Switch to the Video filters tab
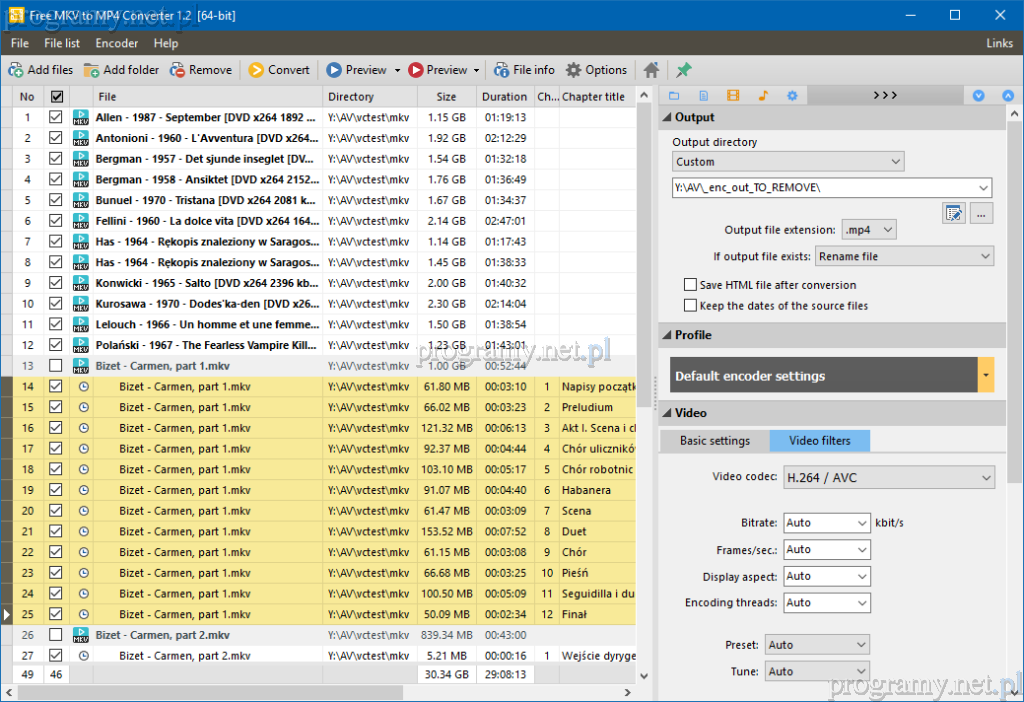The height and width of the screenshot is (702, 1024). [x=819, y=441]
